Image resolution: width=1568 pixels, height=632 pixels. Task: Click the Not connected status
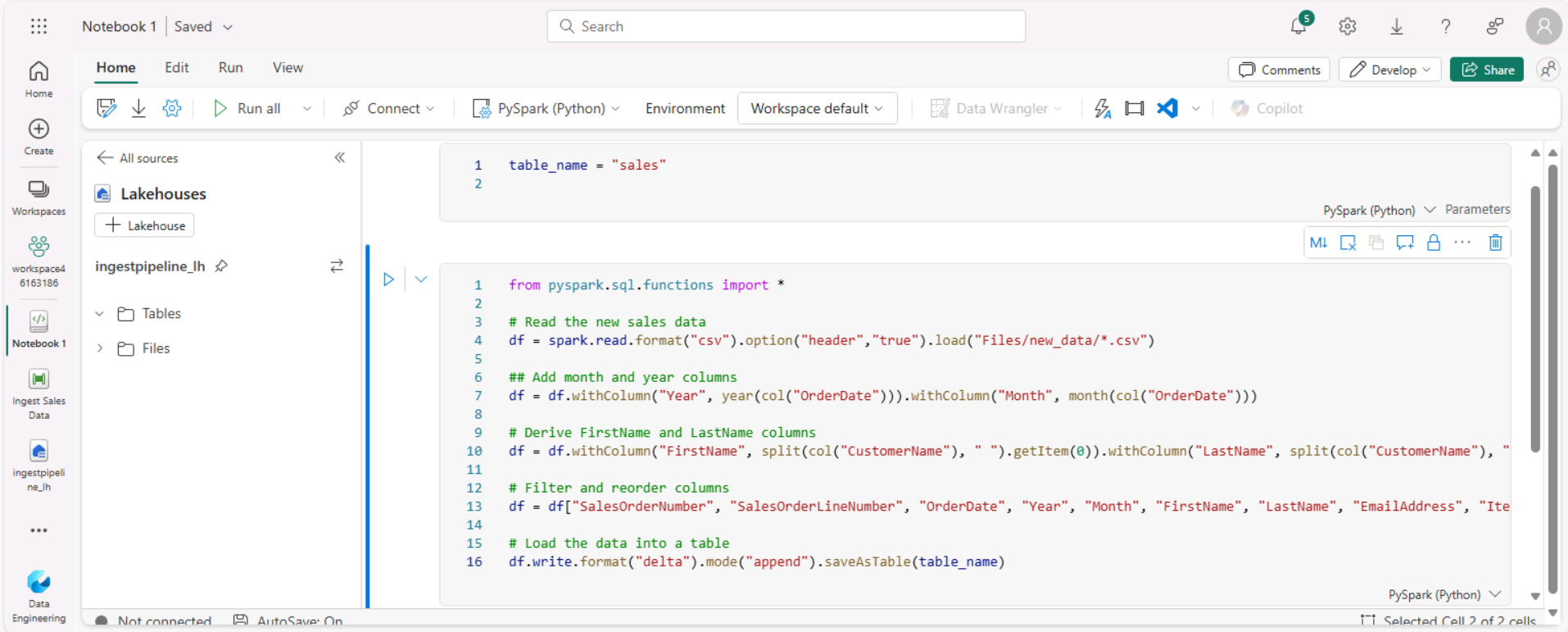click(x=153, y=621)
